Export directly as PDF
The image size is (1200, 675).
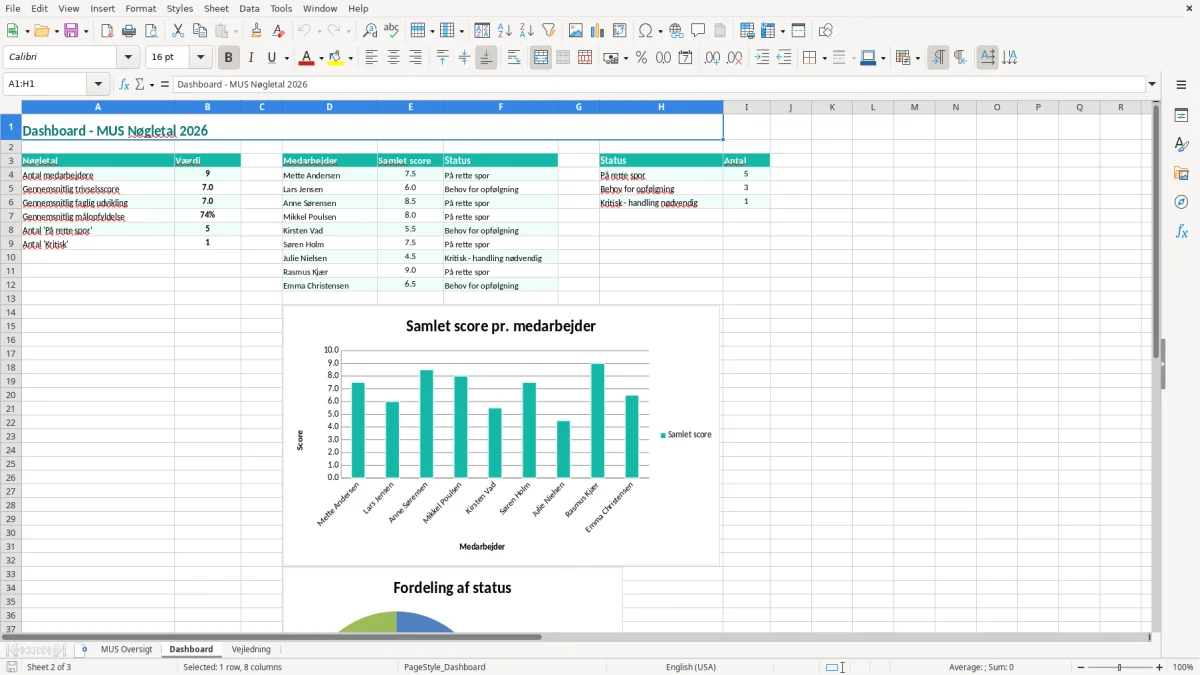point(107,31)
